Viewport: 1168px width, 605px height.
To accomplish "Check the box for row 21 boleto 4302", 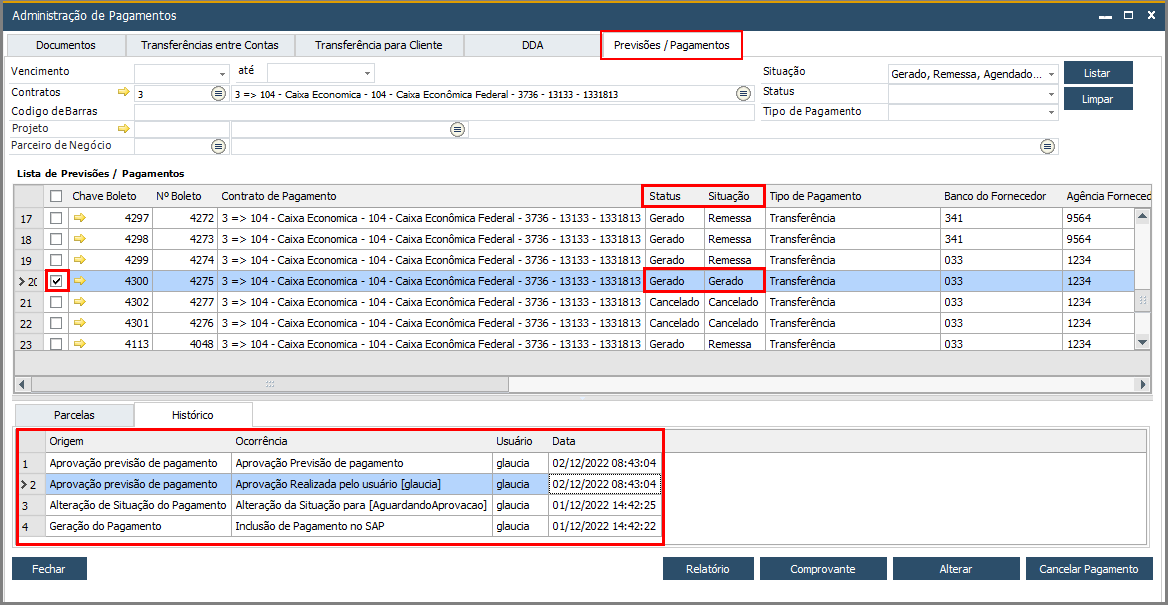I will point(56,302).
